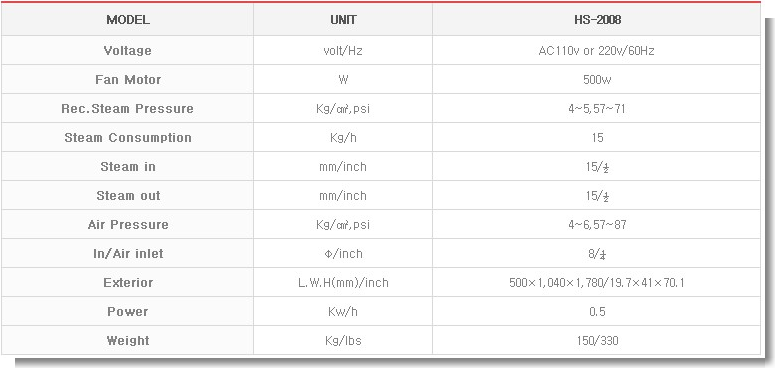Screen dimensions: 775x368
Task: Select the Exterior row label
Action: coord(128,283)
